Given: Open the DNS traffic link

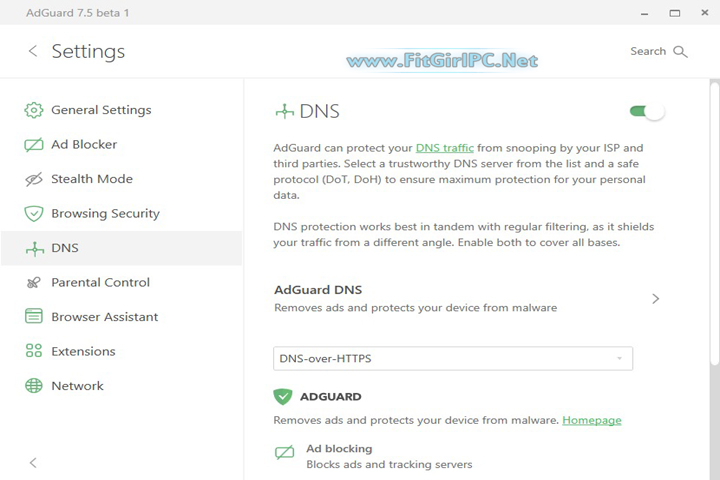Looking at the screenshot, I should [x=445, y=148].
